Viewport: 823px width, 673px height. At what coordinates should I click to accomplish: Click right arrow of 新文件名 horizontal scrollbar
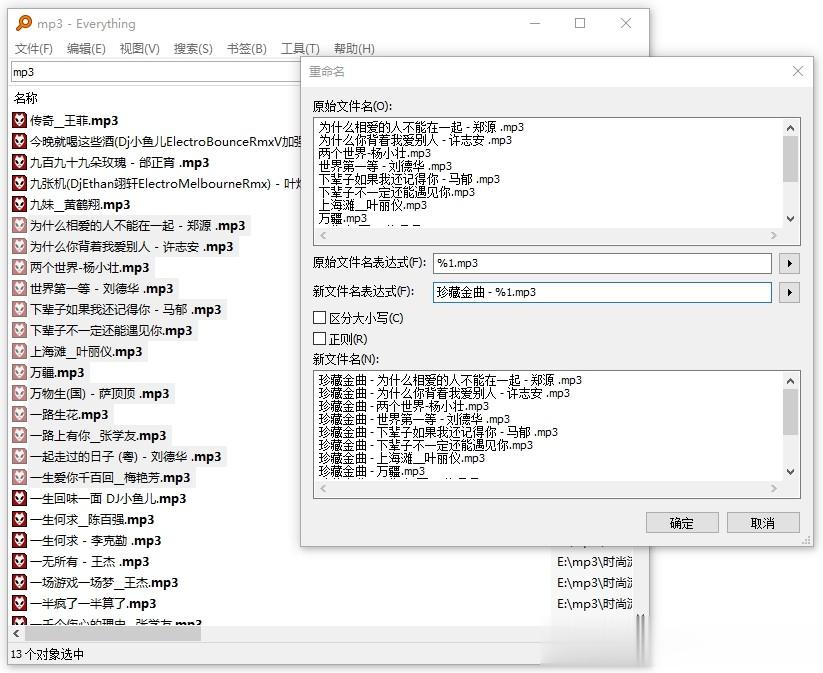pos(774,489)
